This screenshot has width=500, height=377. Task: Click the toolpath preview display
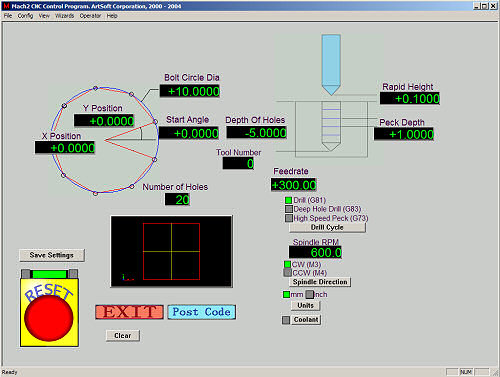(171, 251)
